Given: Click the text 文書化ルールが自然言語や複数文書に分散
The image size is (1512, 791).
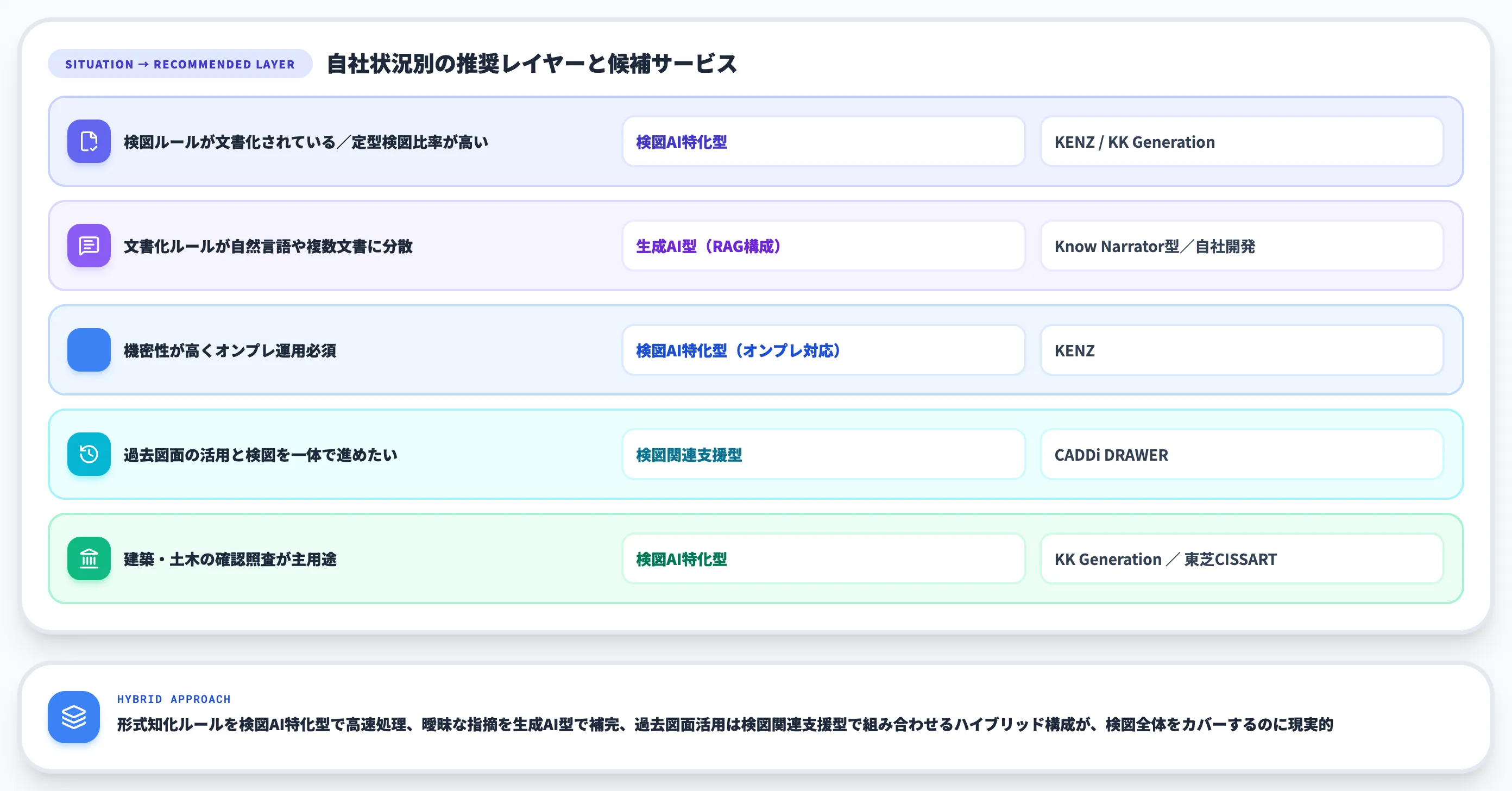Looking at the screenshot, I should pos(268,246).
